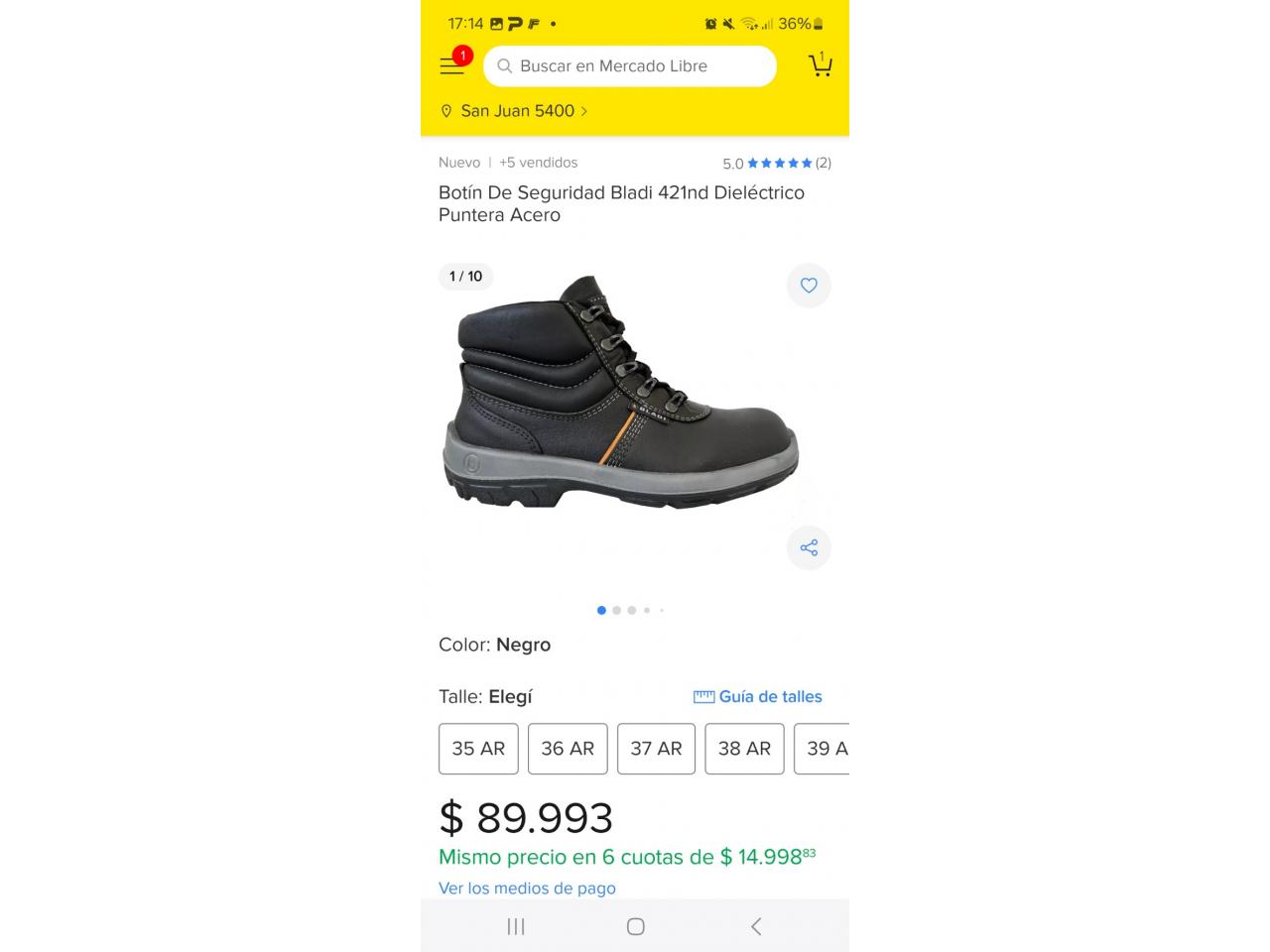1270x952 pixels.
Task: Tap the search magnifier icon
Action: click(x=504, y=66)
